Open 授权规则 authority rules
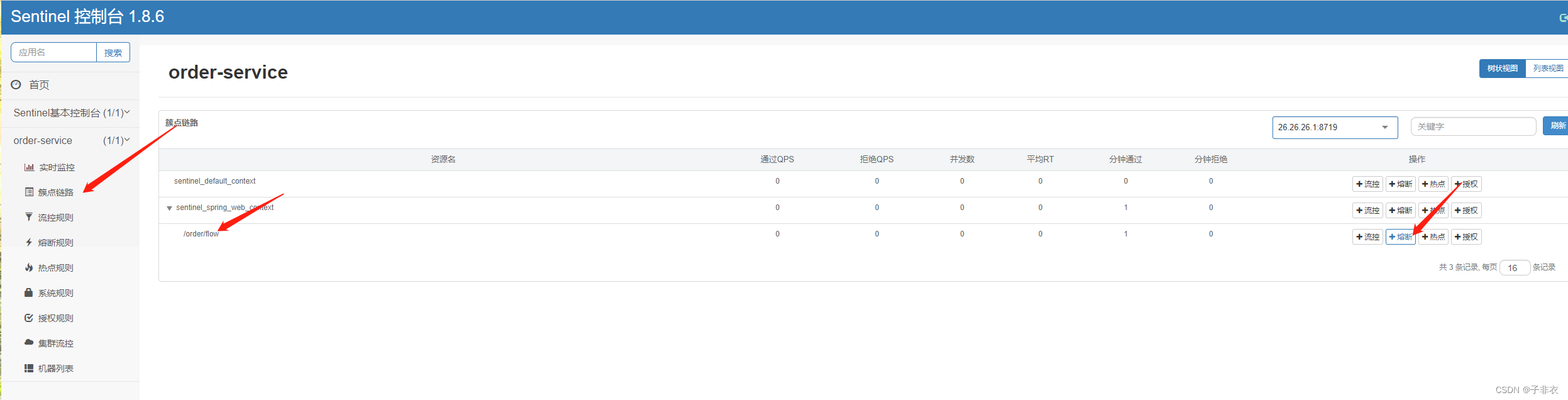Screen dimensions: 1568x400 click(x=49, y=318)
